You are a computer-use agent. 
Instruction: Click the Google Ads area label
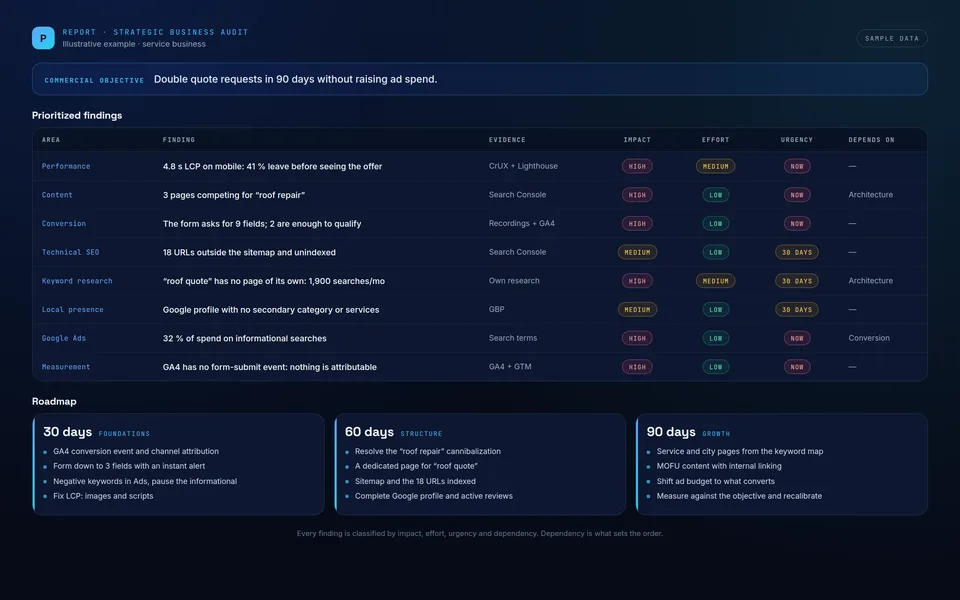tap(64, 338)
